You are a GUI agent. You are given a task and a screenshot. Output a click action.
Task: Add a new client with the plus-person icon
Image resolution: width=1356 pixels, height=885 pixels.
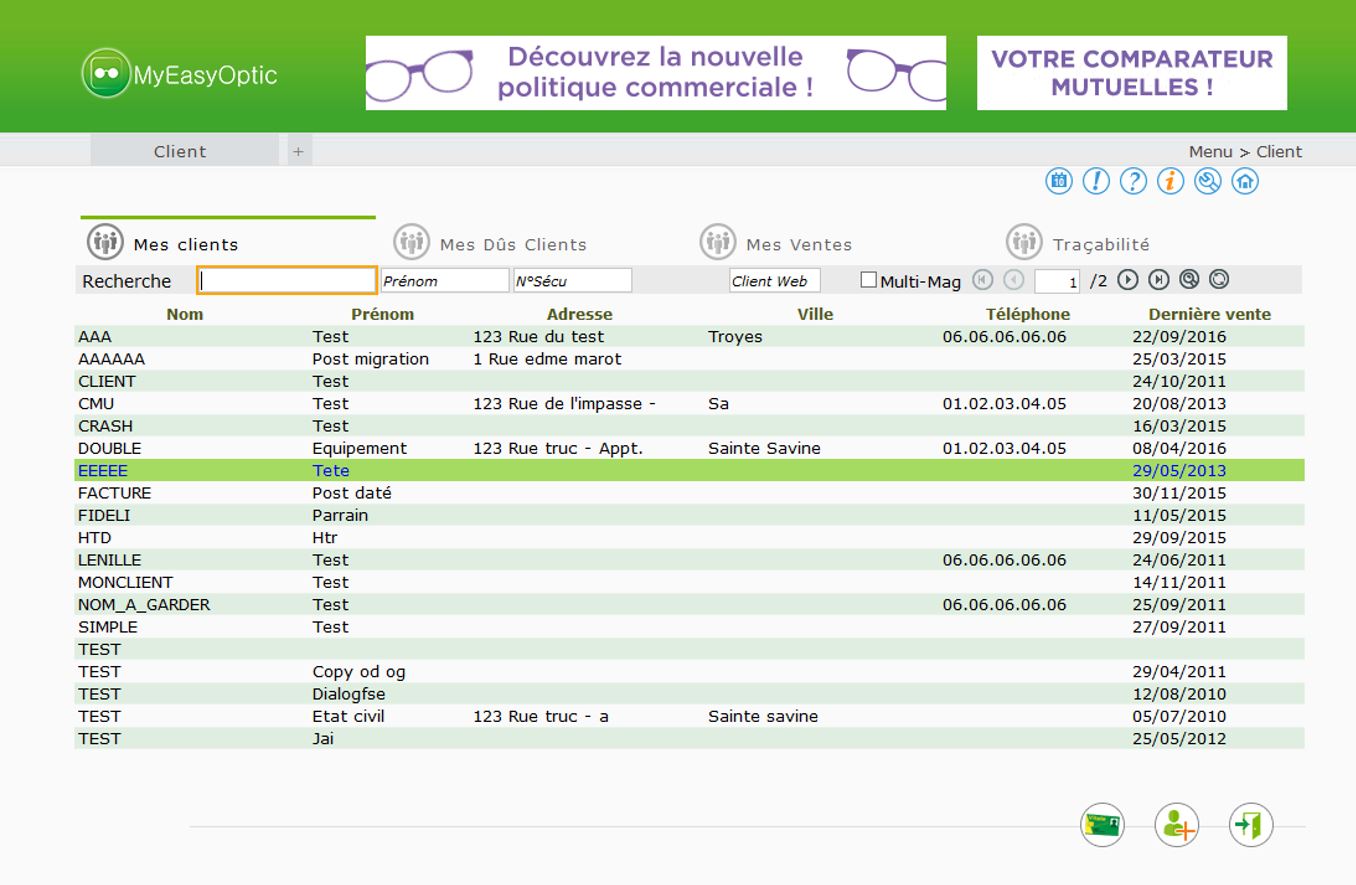(x=1176, y=826)
